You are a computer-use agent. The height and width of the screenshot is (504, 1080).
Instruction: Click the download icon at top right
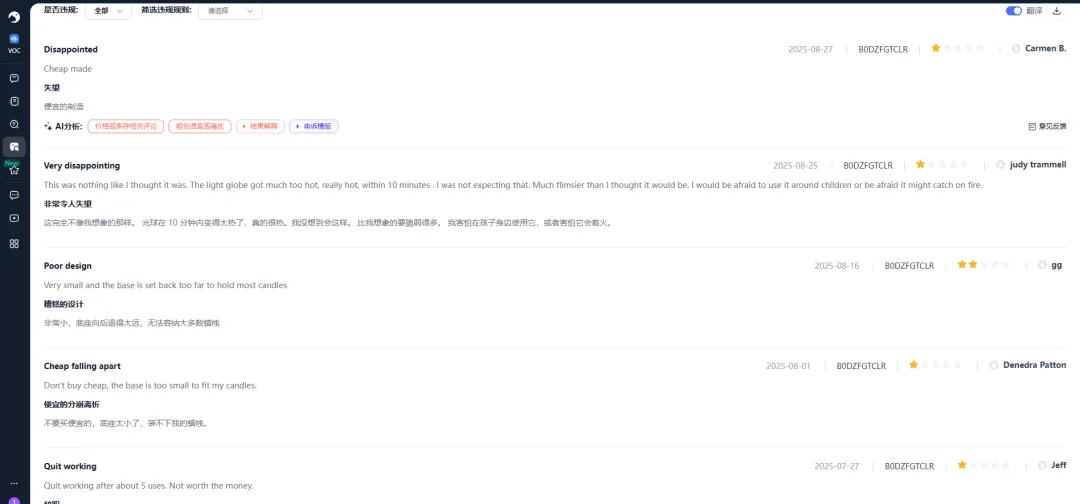1057,10
